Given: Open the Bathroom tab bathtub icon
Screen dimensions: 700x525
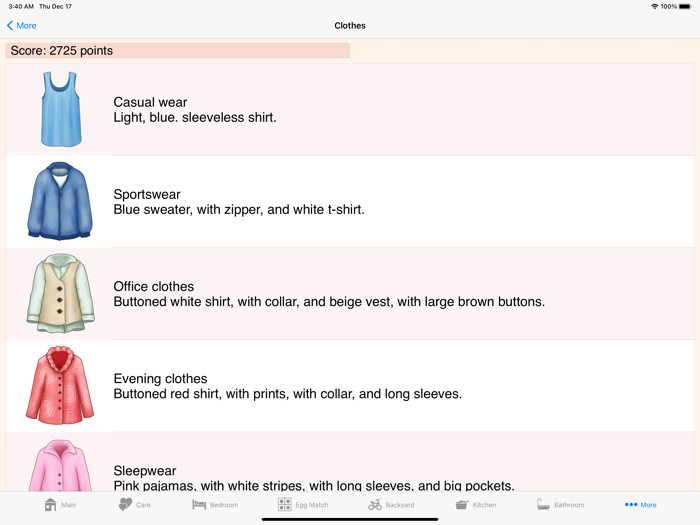Looking at the screenshot, I should [x=543, y=504].
